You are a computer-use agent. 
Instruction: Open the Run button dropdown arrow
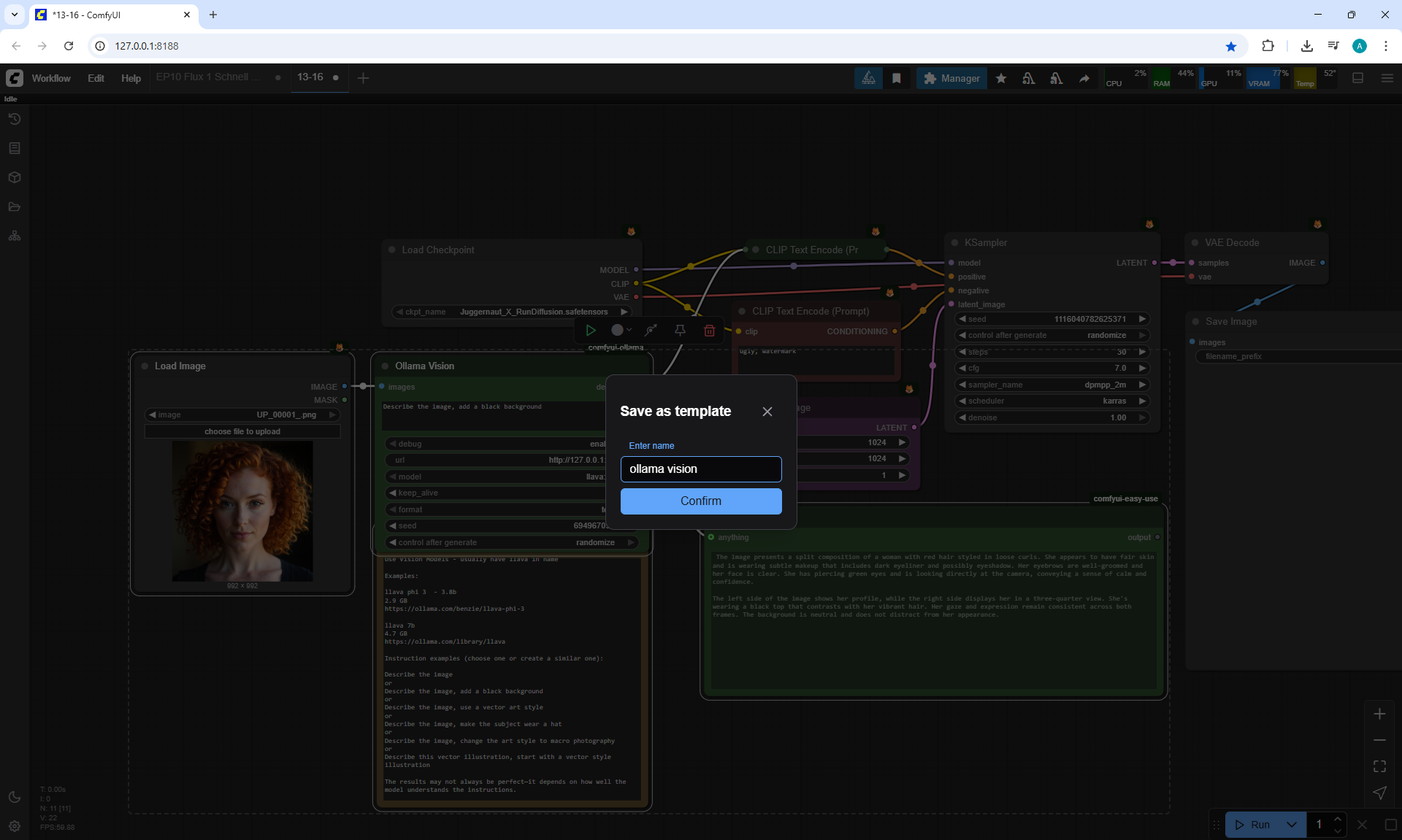tap(1292, 825)
